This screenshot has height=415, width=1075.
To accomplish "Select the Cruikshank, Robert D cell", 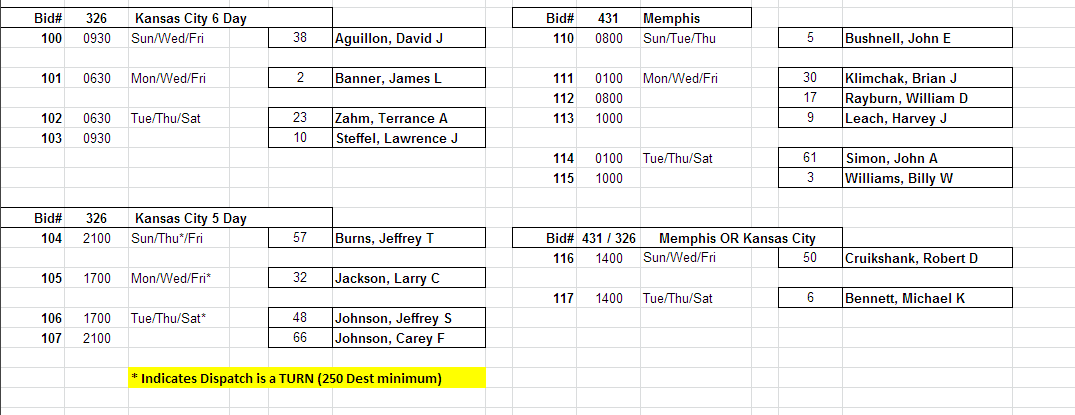I will pyautogui.click(x=927, y=258).
